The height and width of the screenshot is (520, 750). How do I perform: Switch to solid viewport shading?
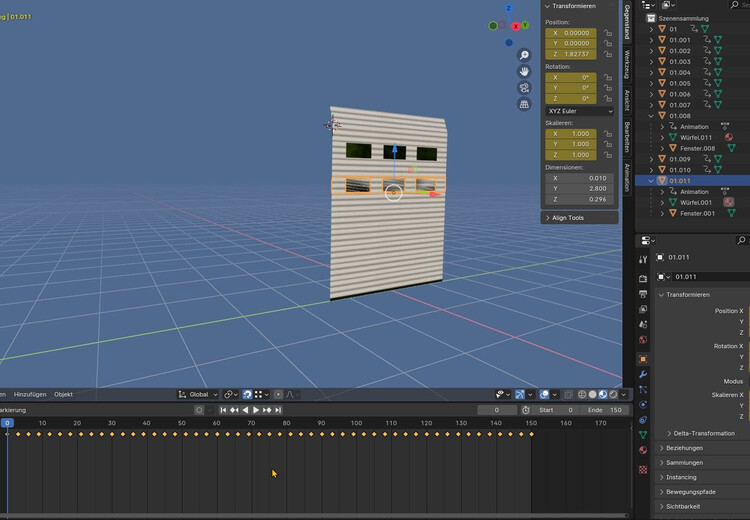[x=593, y=394]
